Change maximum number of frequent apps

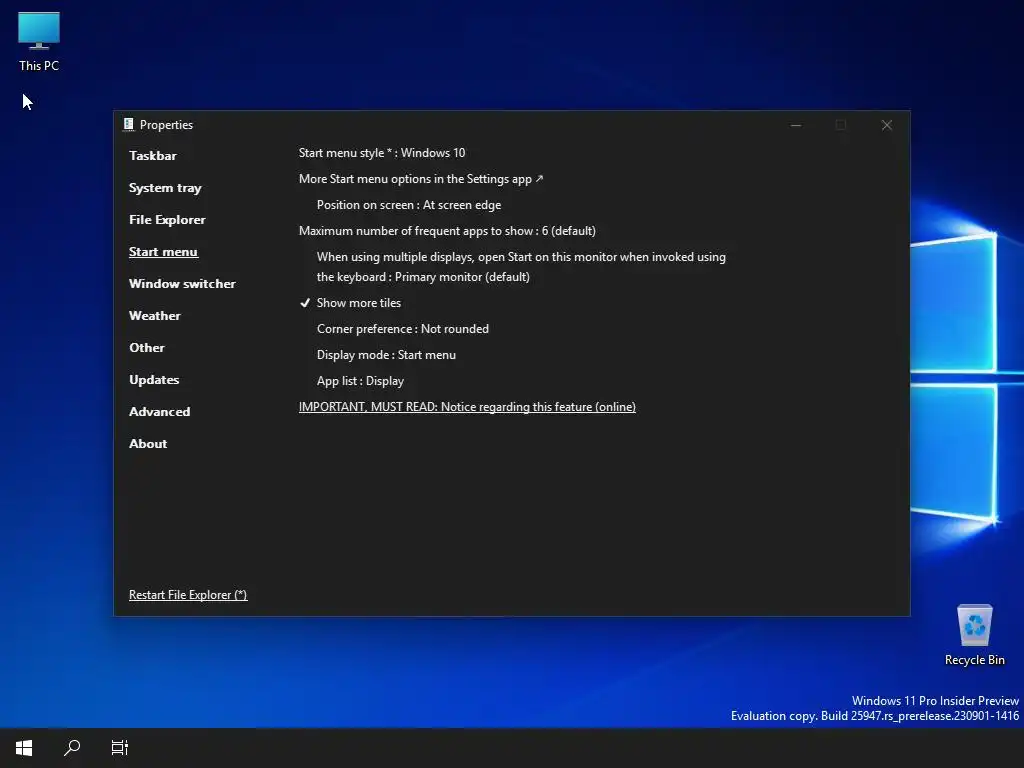point(447,231)
